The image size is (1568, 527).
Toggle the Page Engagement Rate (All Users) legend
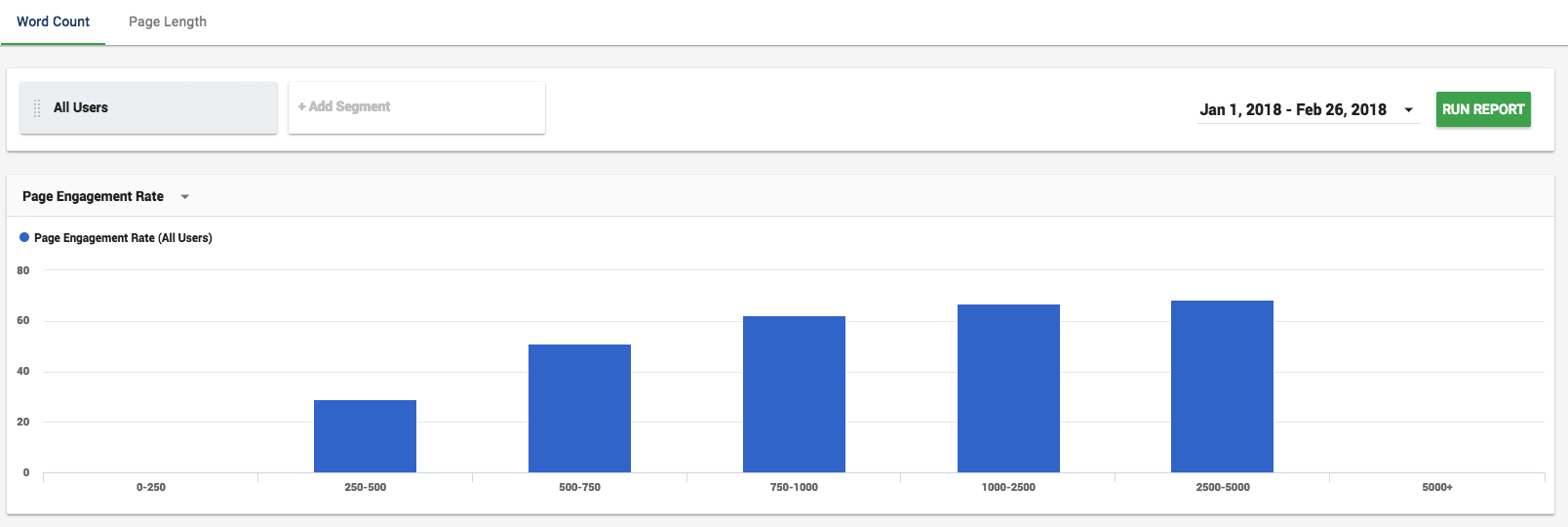123,237
